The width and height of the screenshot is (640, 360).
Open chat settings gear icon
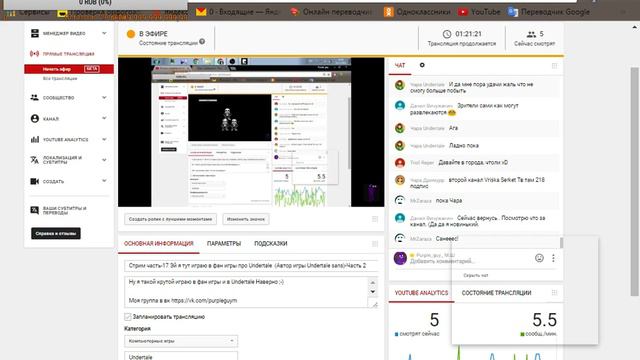[422, 65]
